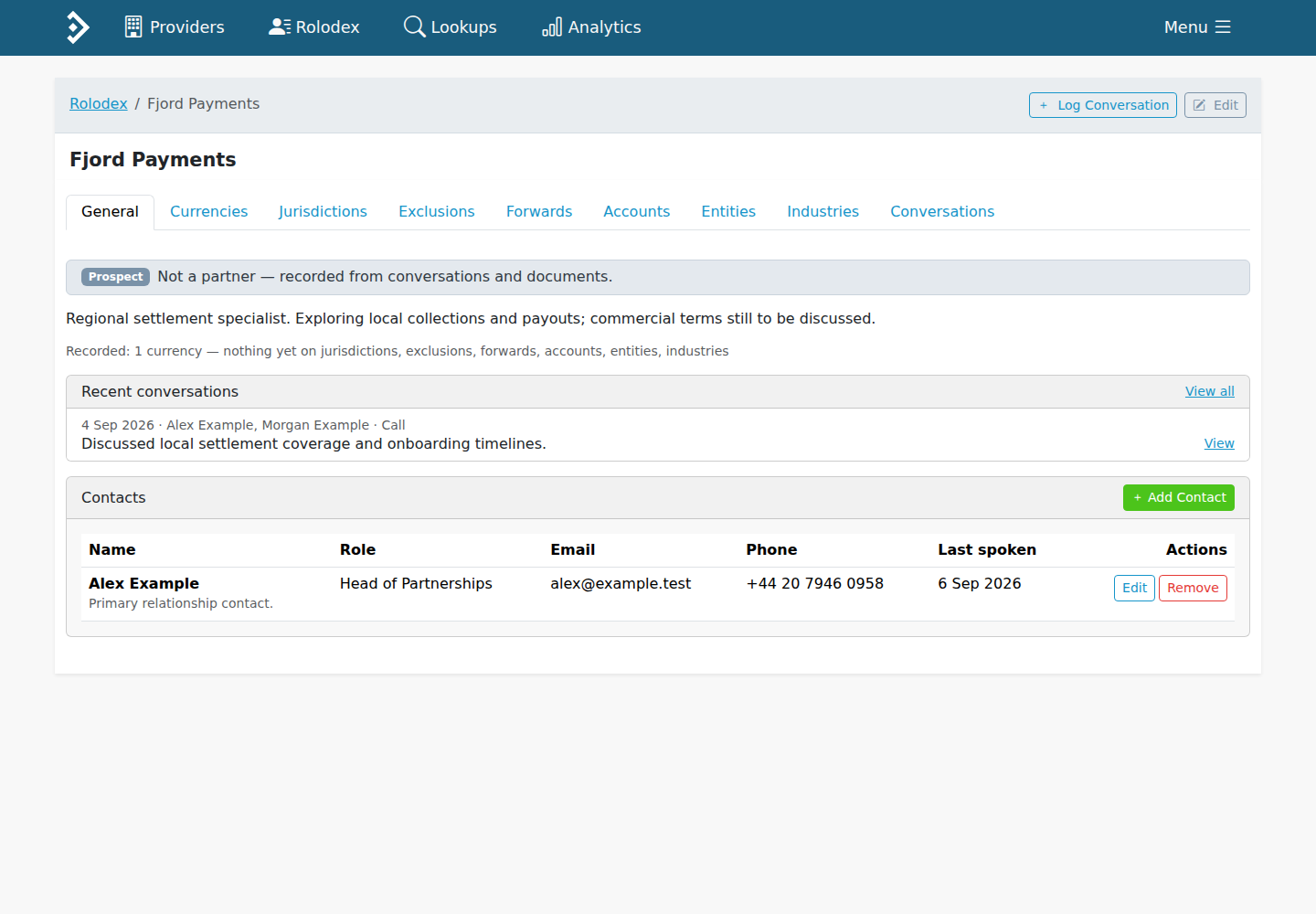Click the hamburger menu icon

1223,27
